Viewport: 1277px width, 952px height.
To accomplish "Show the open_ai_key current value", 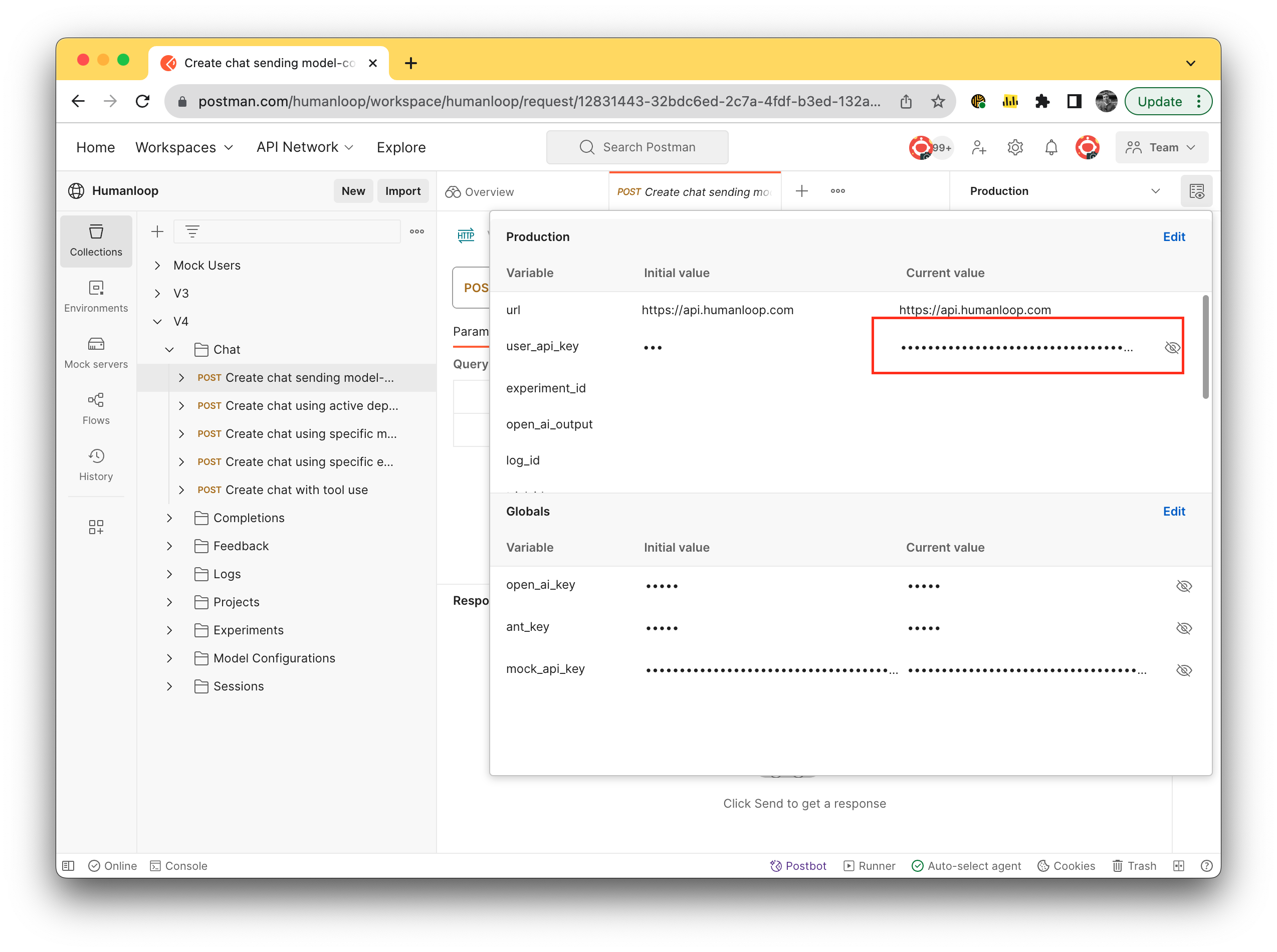I will [x=1184, y=586].
